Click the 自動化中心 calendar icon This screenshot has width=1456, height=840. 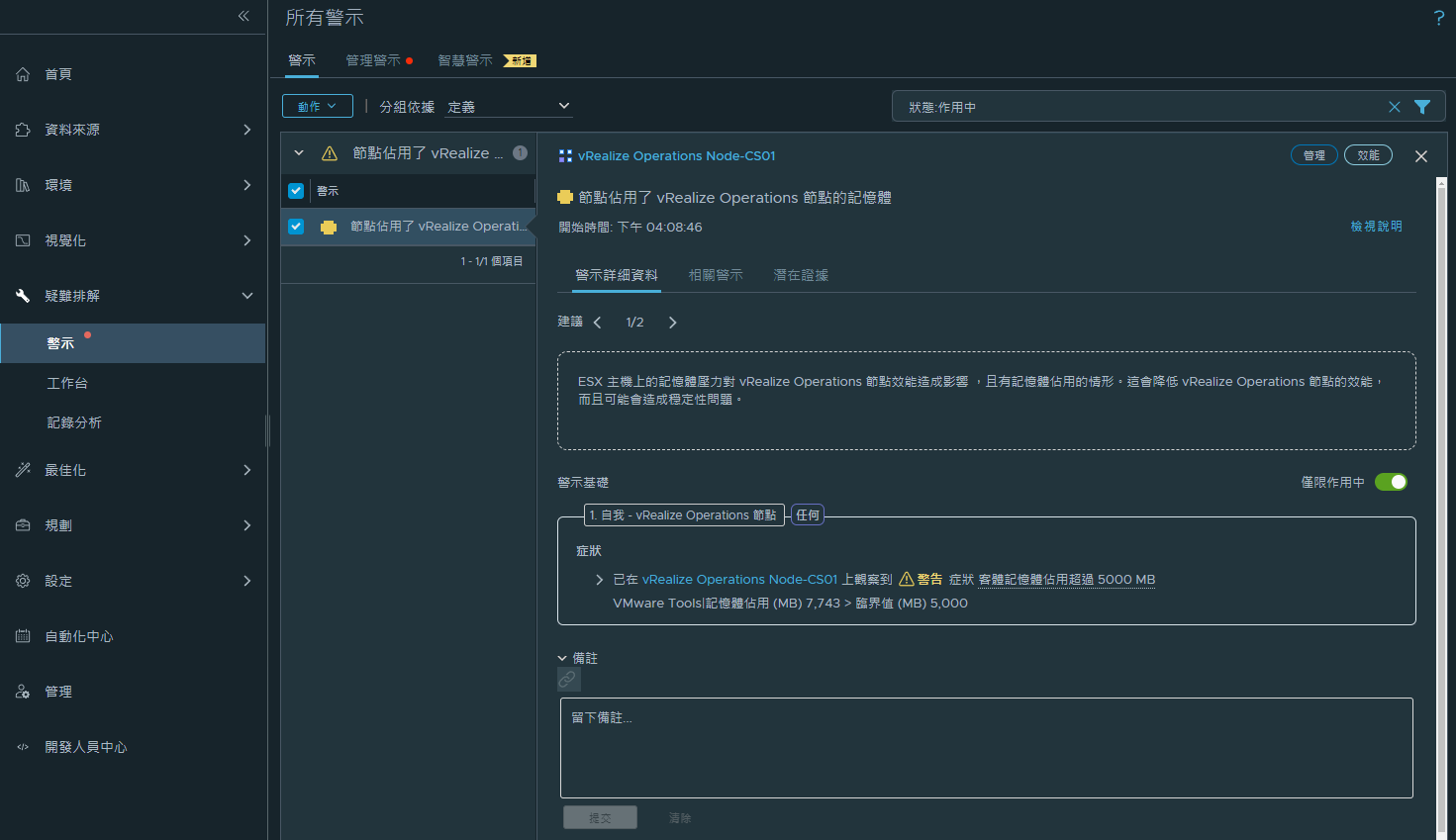(23, 636)
